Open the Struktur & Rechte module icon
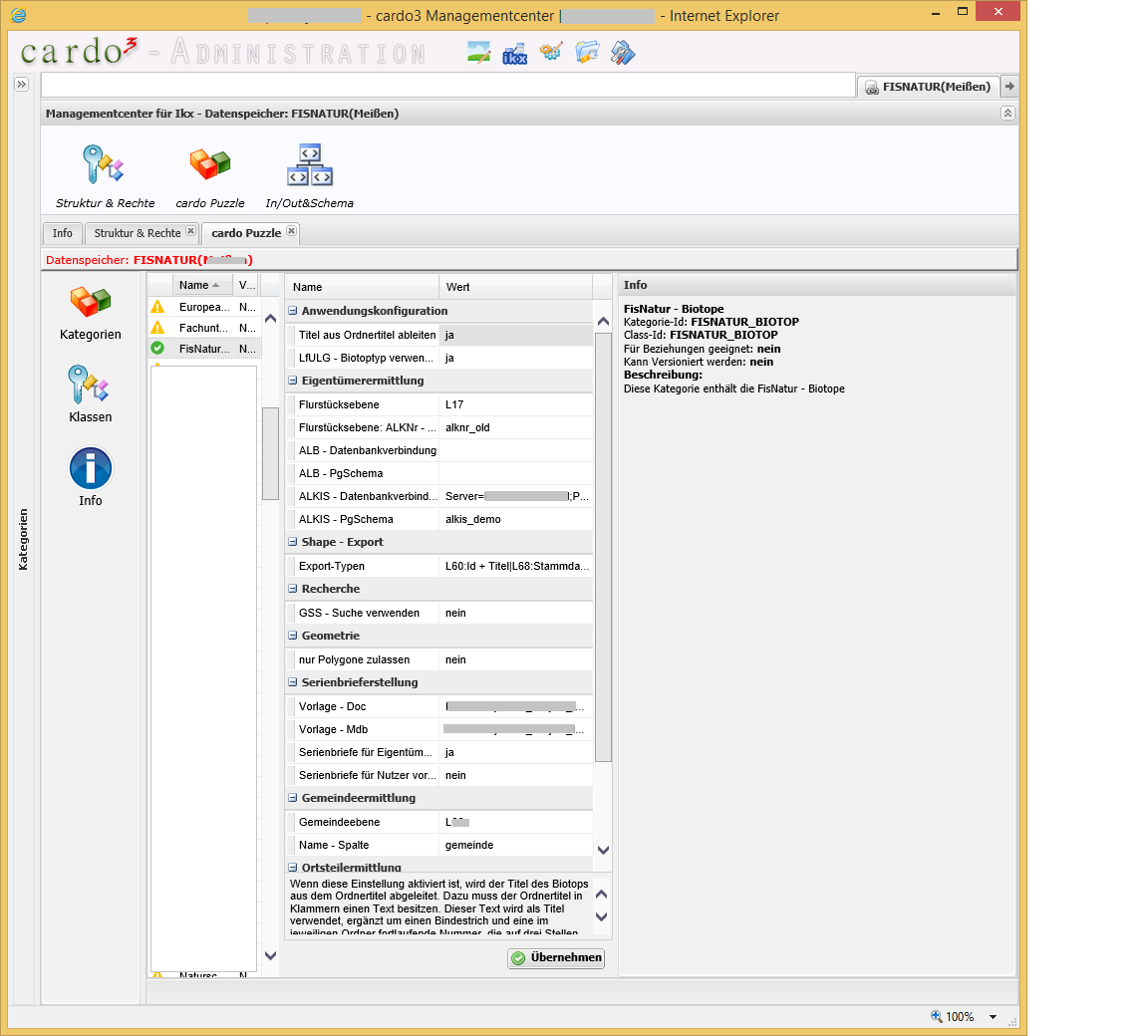The width and height of the screenshot is (1148, 1036). (104, 165)
